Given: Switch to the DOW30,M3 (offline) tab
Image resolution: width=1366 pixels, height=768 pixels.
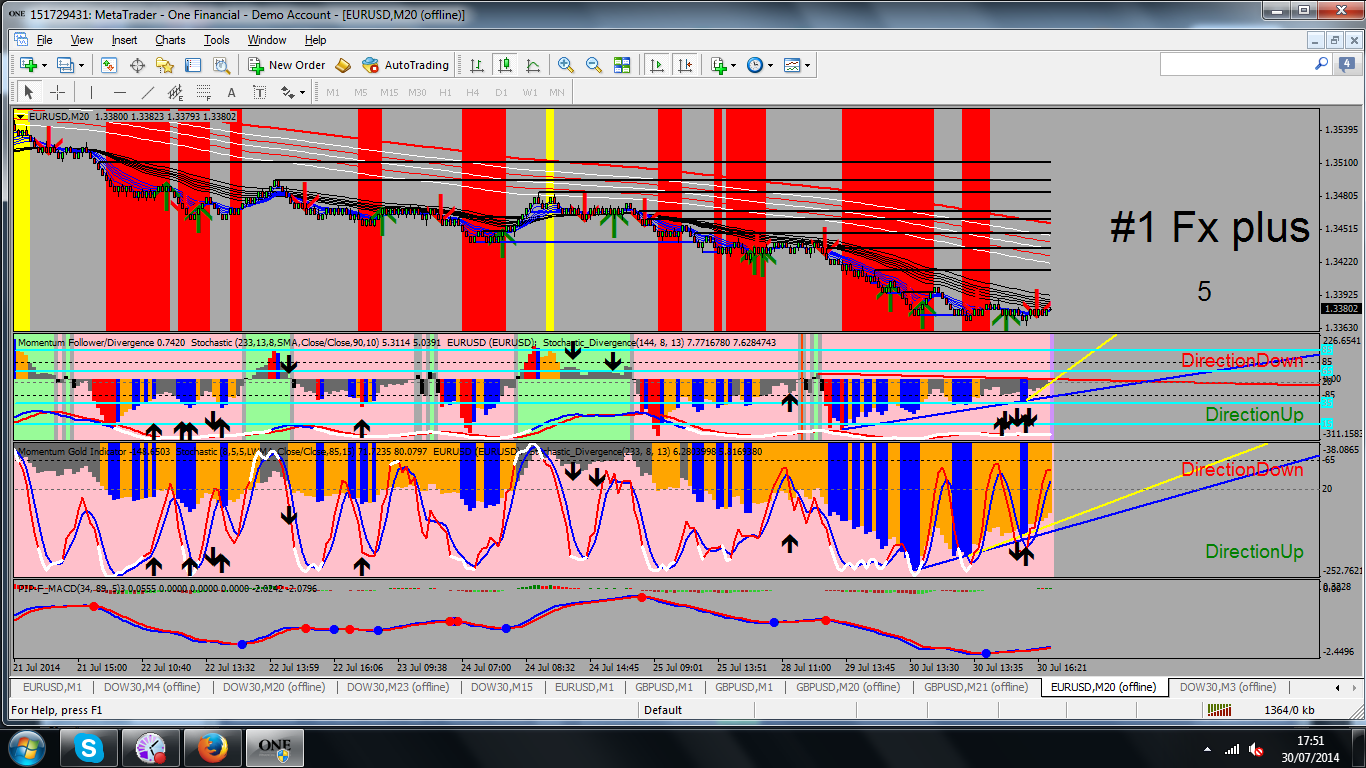Looking at the screenshot, I should [x=1228, y=687].
